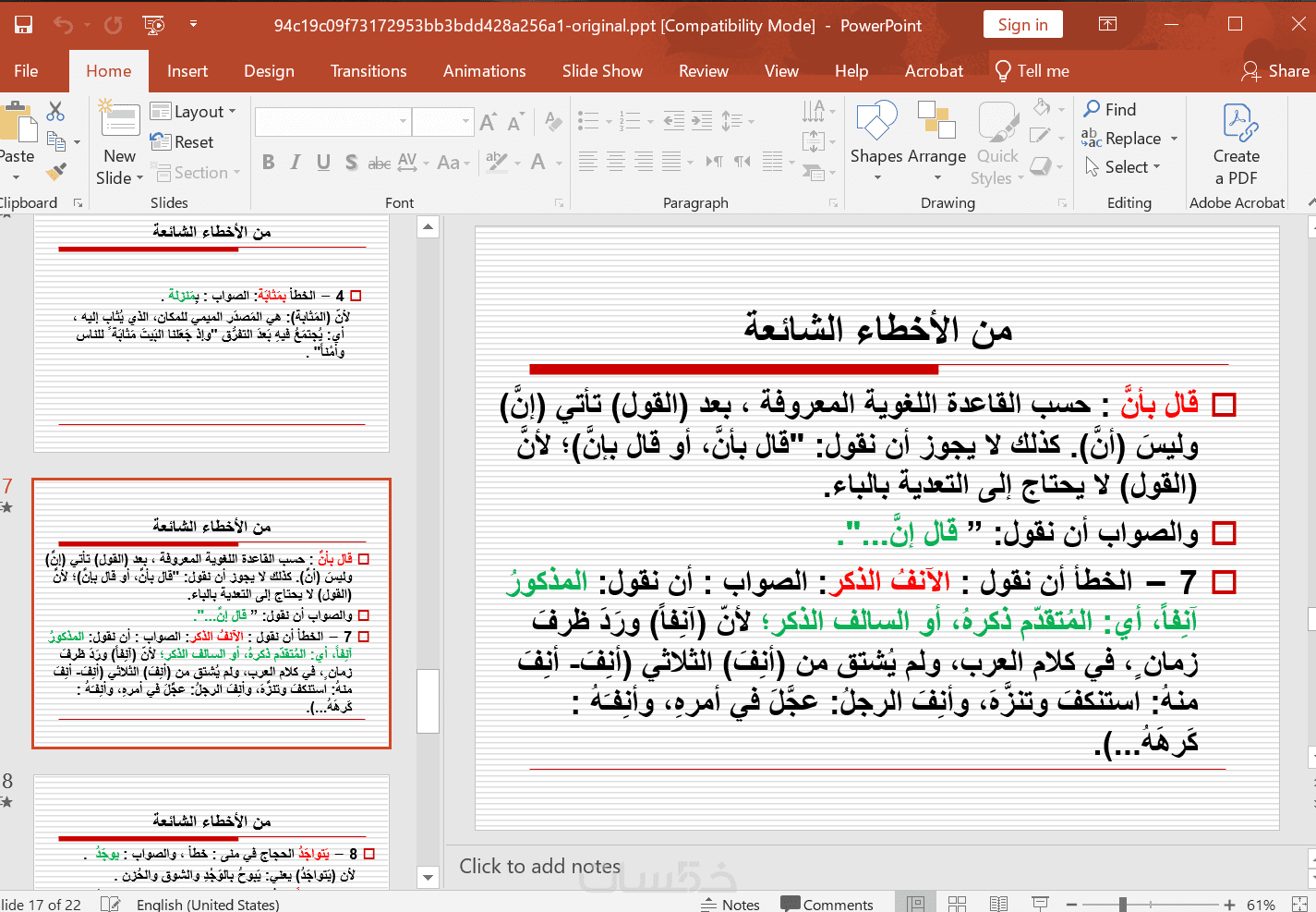Switch to Slide Sorter view icon
The image size is (1316, 912).
(957, 904)
